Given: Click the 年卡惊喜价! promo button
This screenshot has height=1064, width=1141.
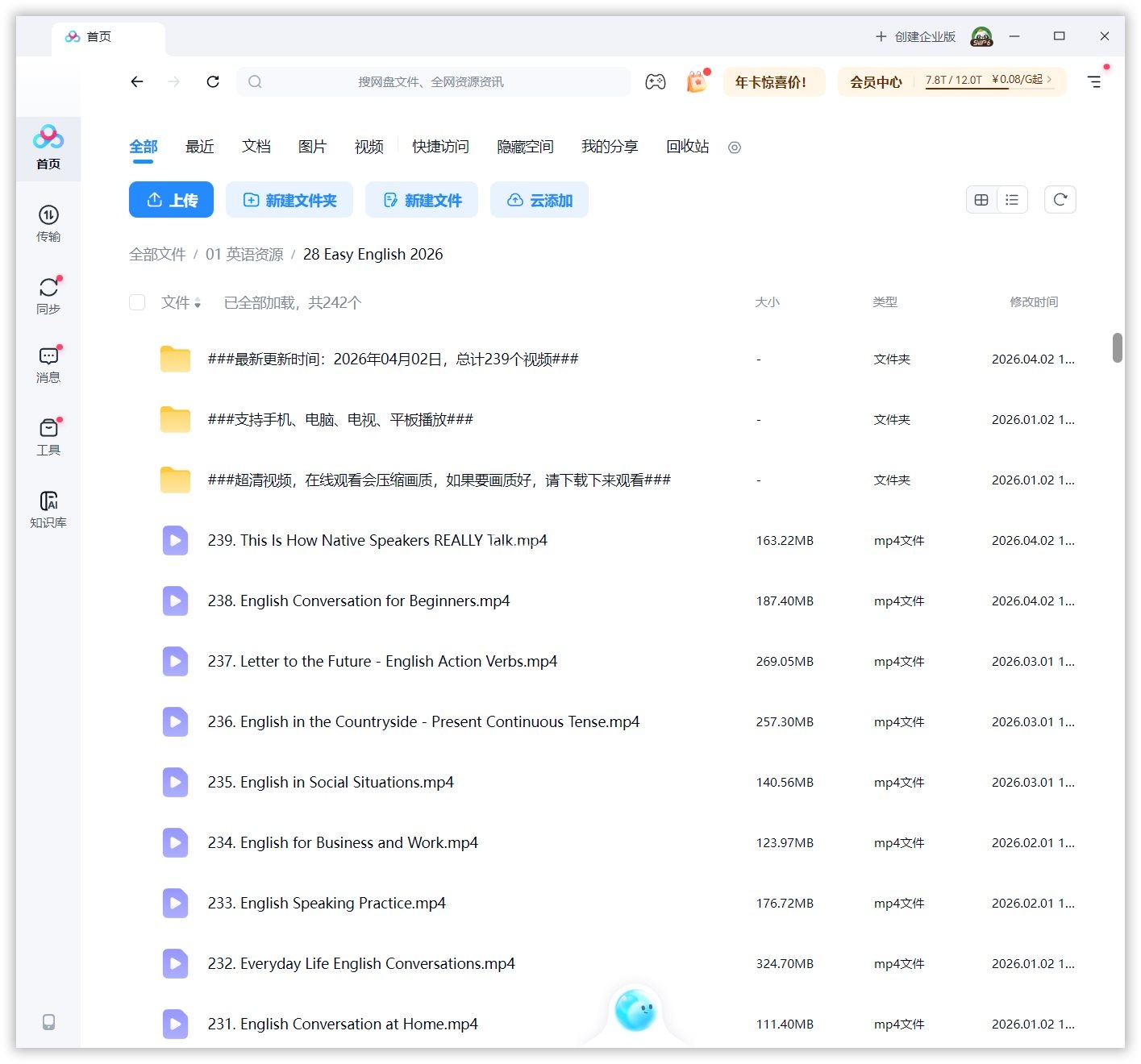Looking at the screenshot, I should 774,81.
